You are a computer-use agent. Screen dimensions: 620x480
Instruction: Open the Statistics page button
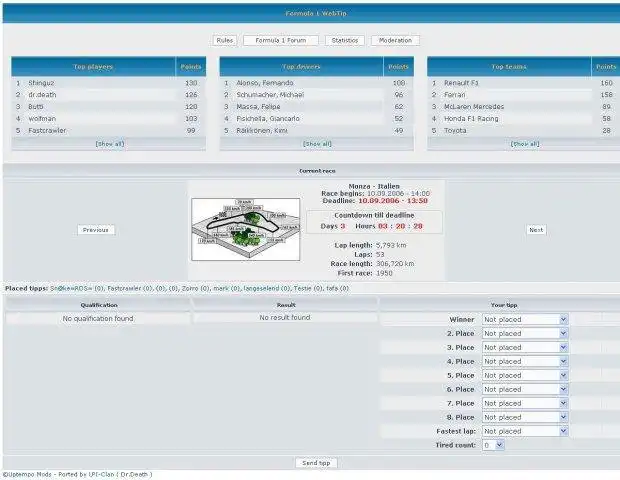point(345,40)
